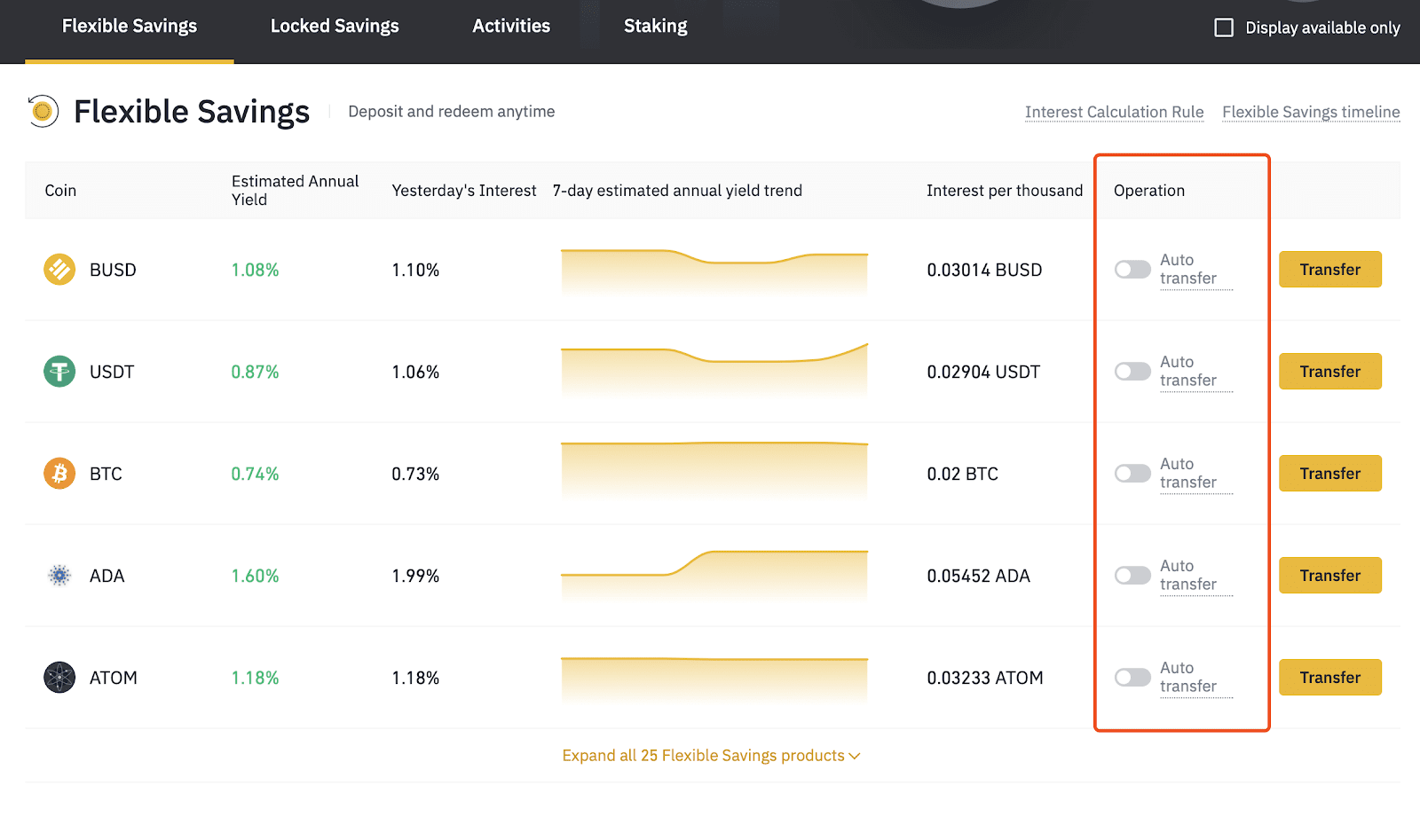Screen dimensions: 1420x840
Task: Click the 1.08% BUSD annual yield
Action: pos(255,270)
